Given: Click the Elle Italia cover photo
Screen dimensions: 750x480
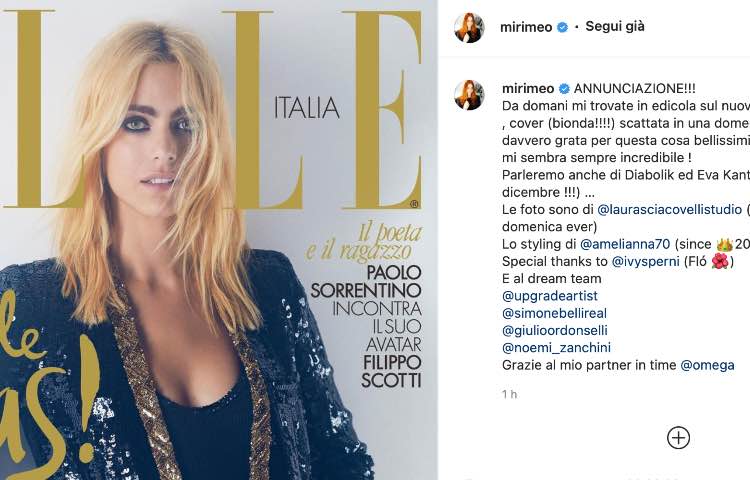Looking at the screenshot, I should tap(219, 240).
